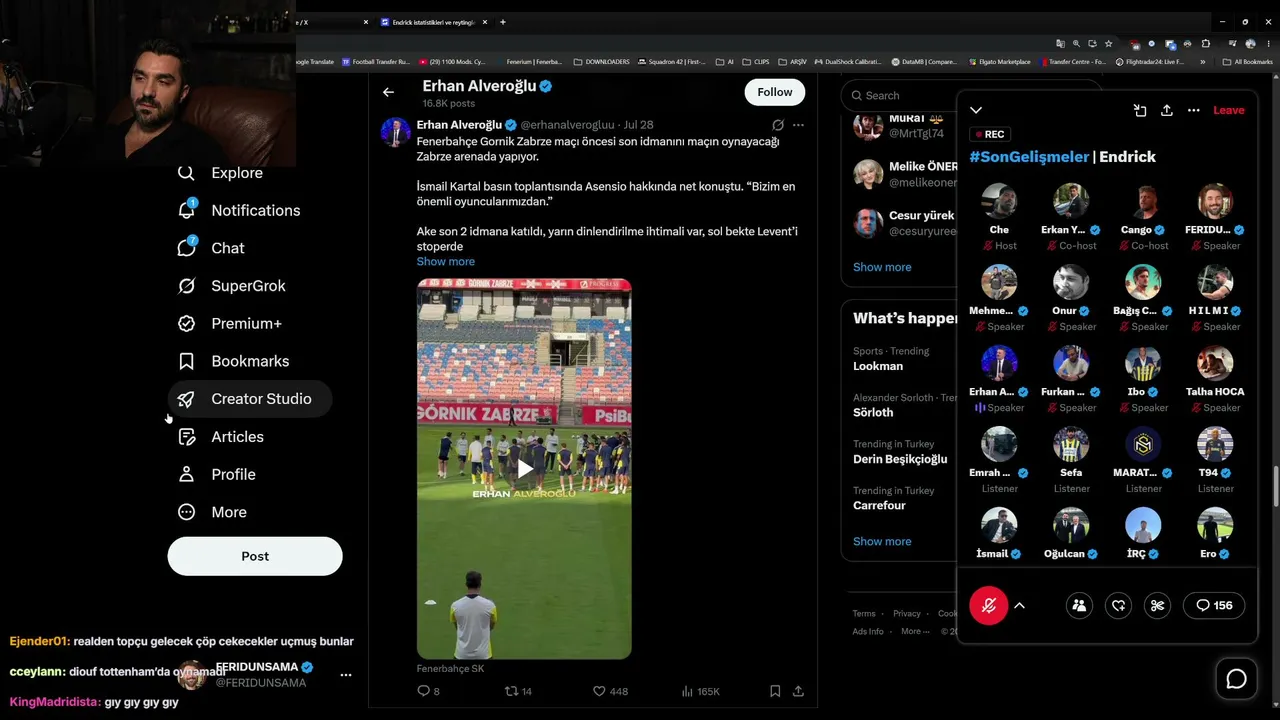Open the 156 comments button in Space
The image size is (1280, 720).
[x=1214, y=605]
